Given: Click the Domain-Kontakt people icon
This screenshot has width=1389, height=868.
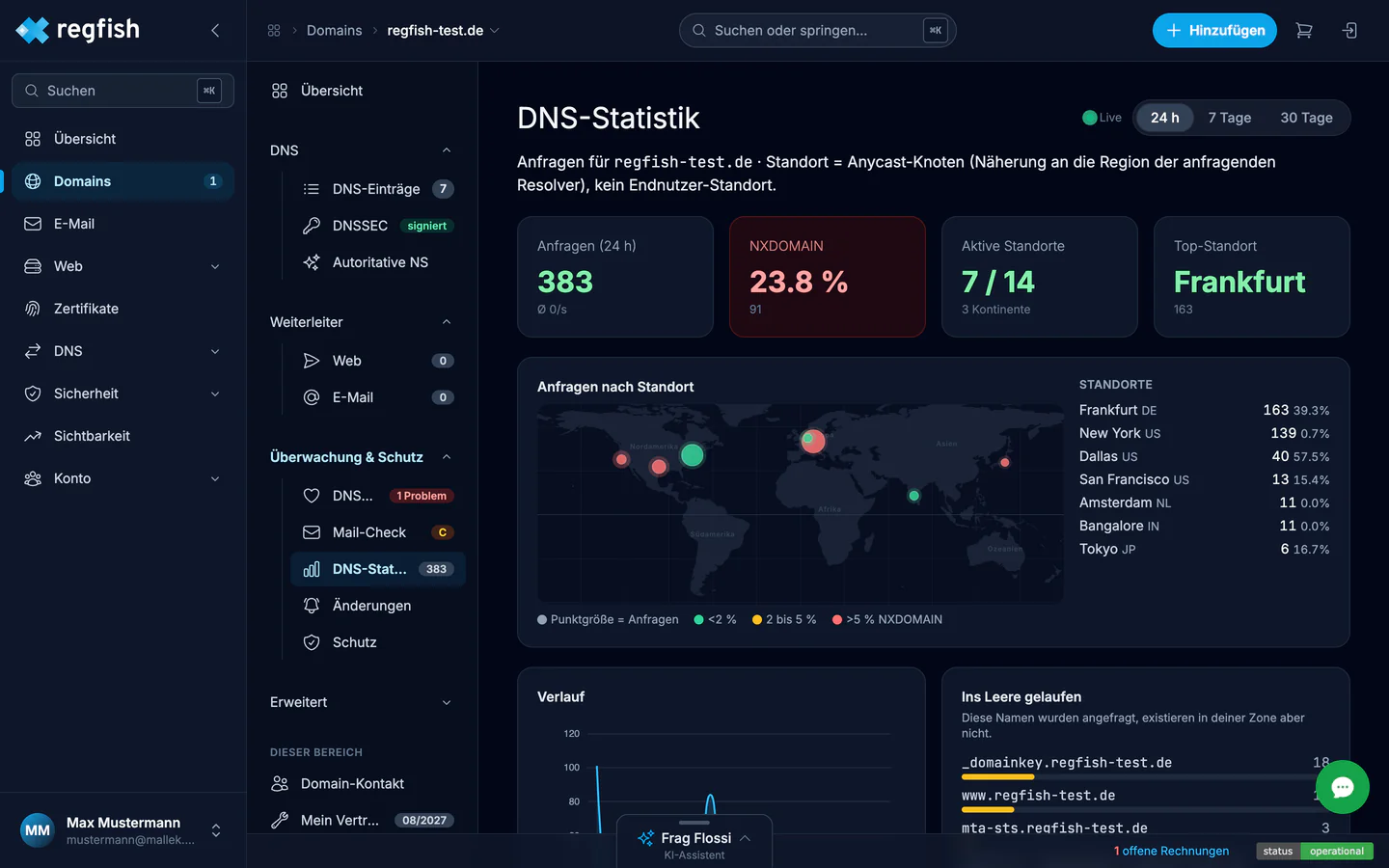Looking at the screenshot, I should pyautogui.click(x=280, y=783).
